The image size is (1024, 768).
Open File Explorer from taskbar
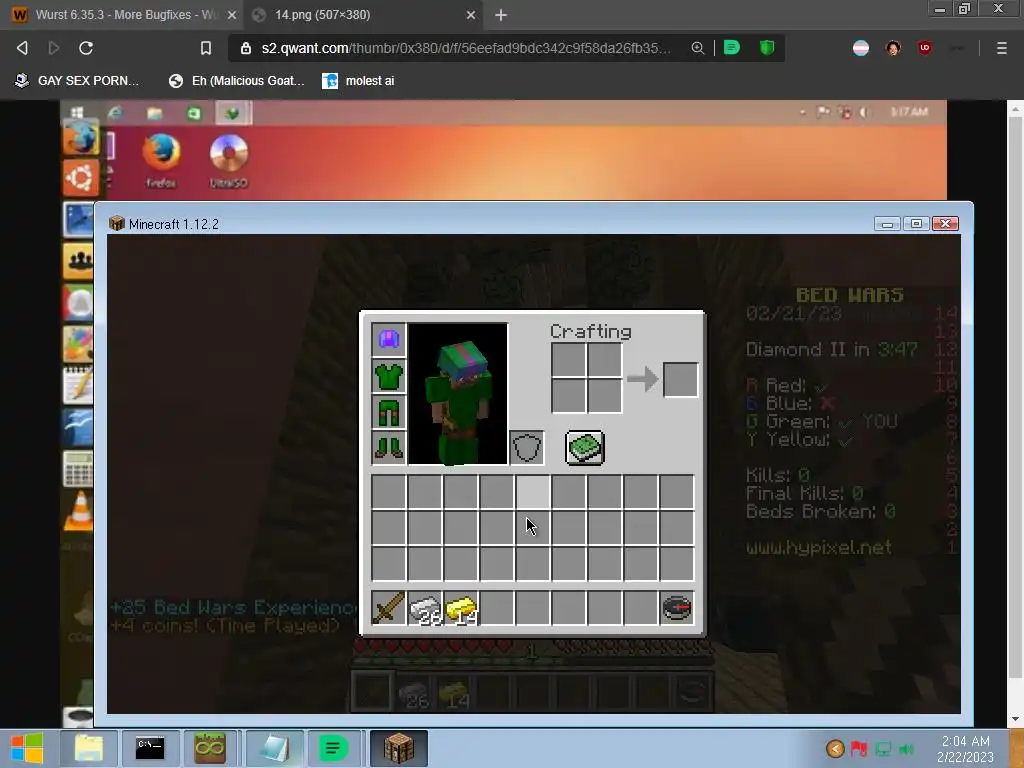click(89, 748)
